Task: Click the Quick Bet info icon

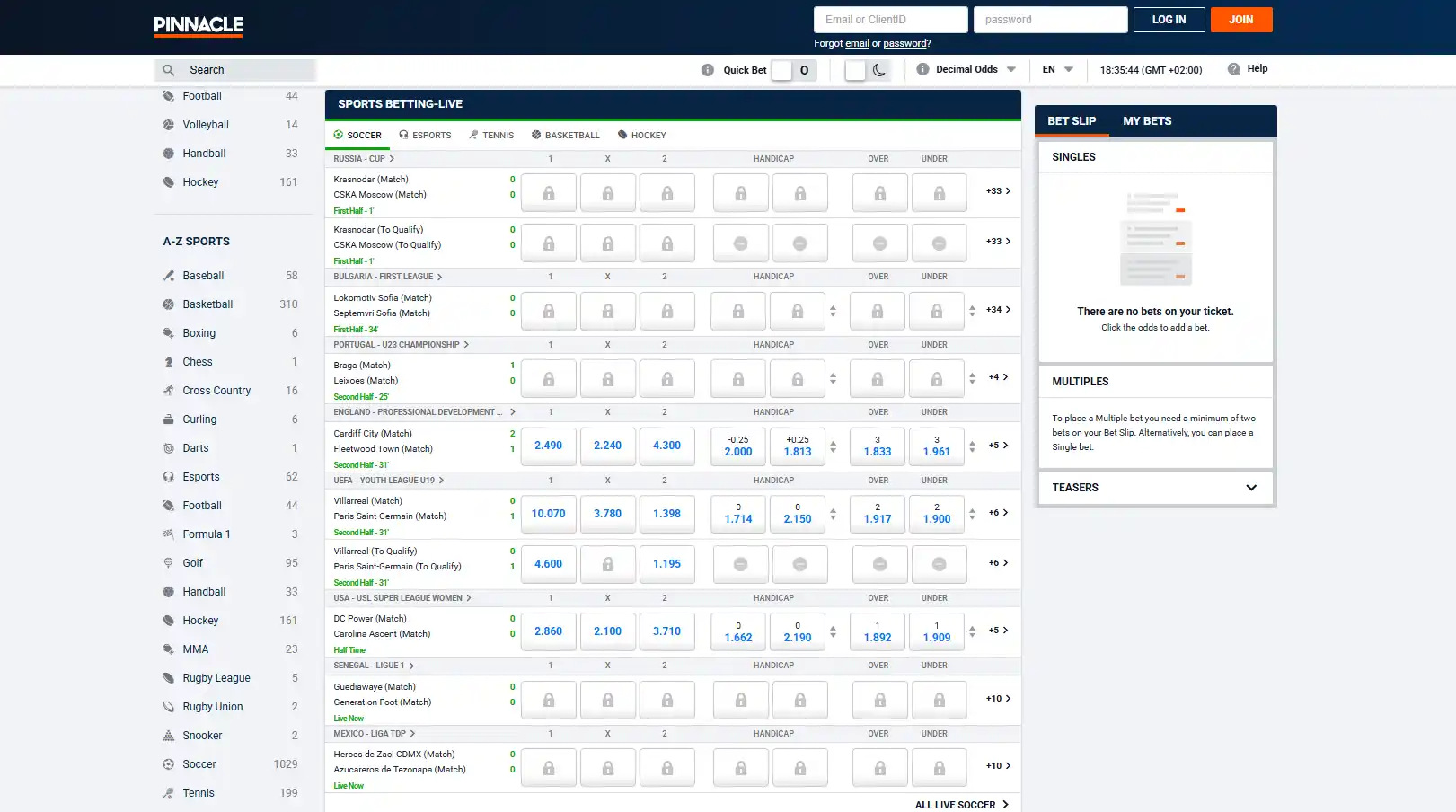Action: point(708,70)
